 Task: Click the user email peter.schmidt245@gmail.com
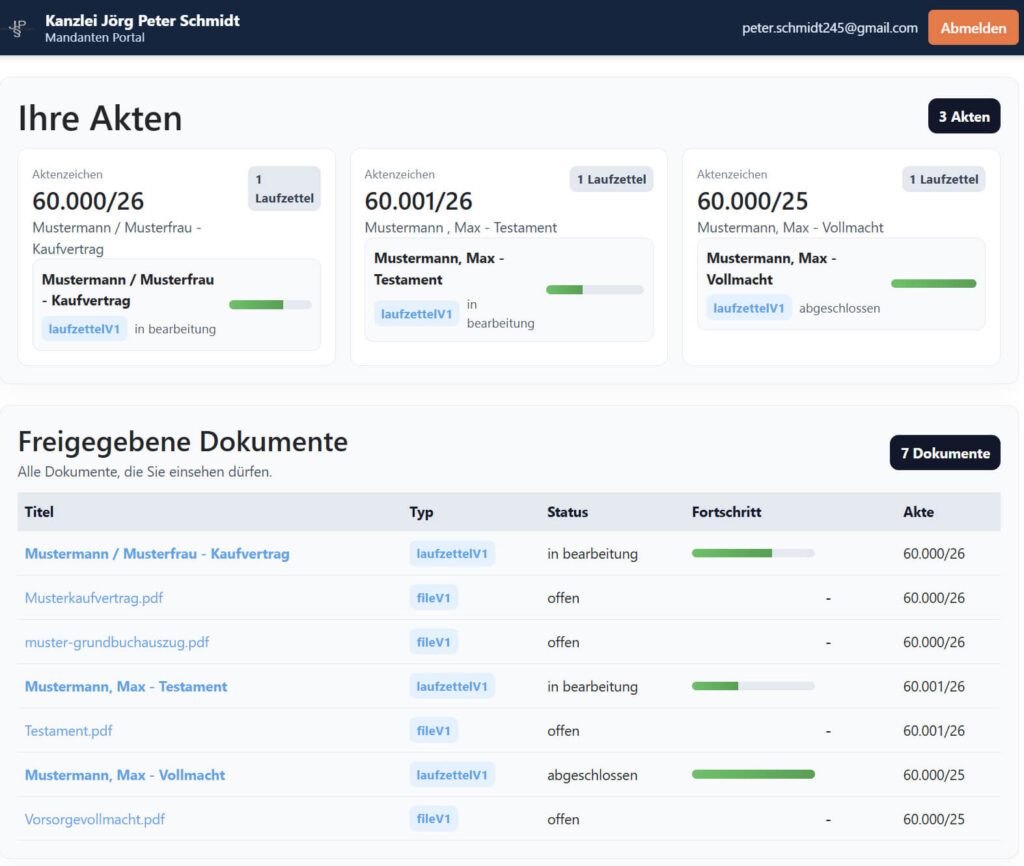[x=829, y=28]
